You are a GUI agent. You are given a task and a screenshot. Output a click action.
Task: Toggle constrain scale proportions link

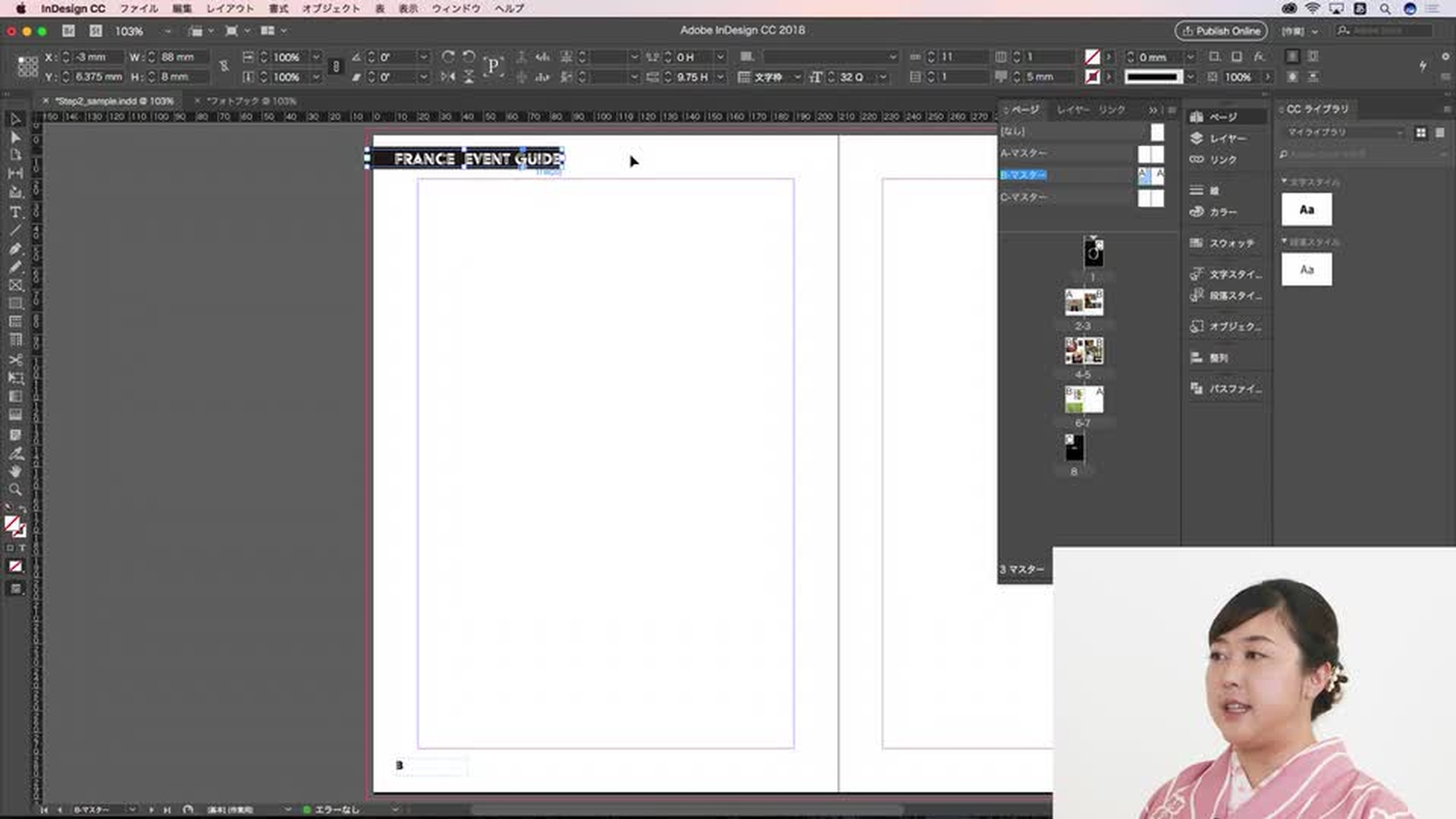pos(336,67)
